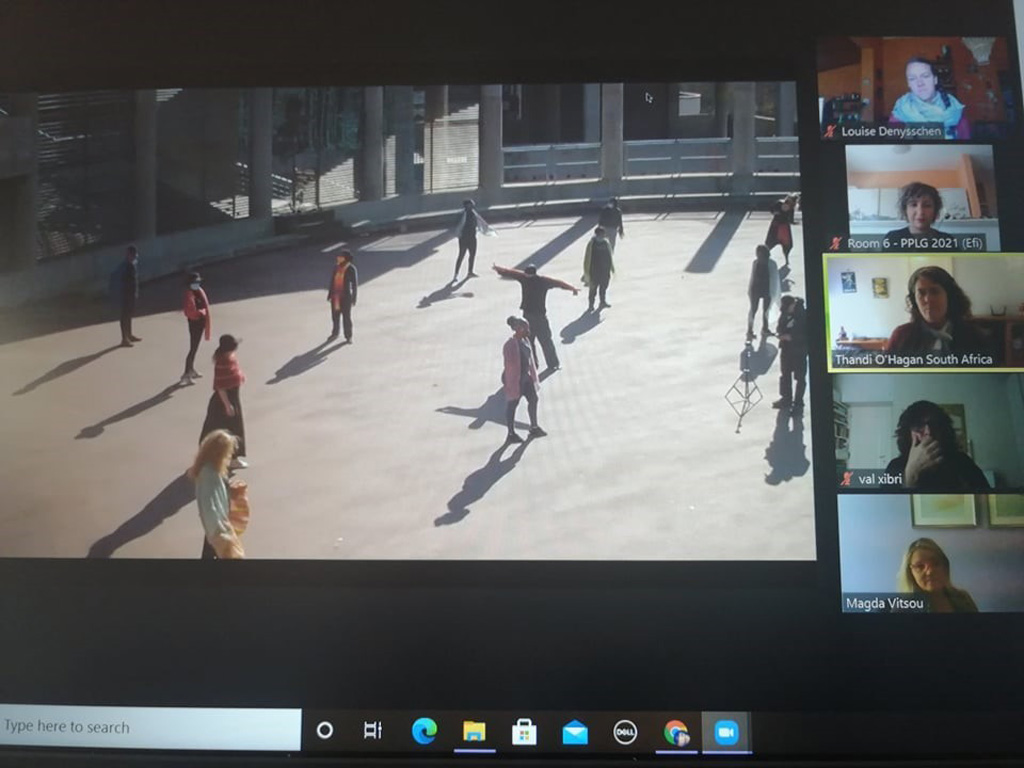1024x768 pixels.
Task: Click the name label 'val xibri'
Action: 880,479
